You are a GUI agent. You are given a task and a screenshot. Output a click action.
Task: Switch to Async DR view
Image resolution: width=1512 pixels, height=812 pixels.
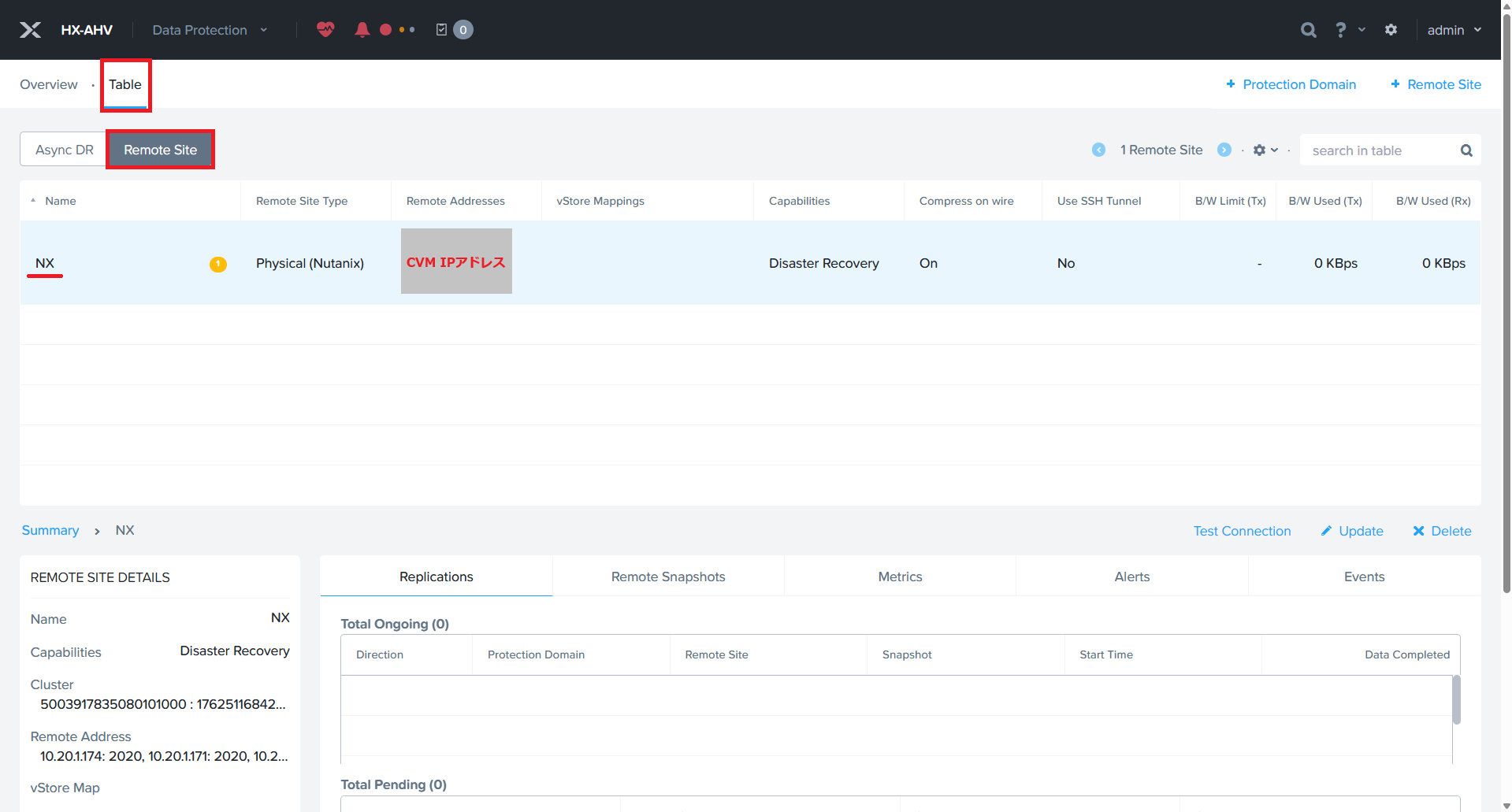click(x=64, y=150)
